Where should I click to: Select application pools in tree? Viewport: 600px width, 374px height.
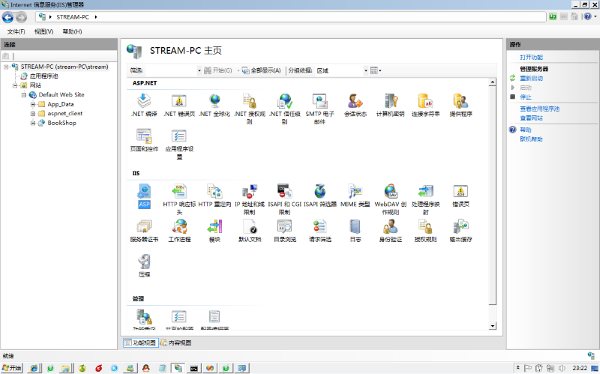pyautogui.click(x=44, y=76)
